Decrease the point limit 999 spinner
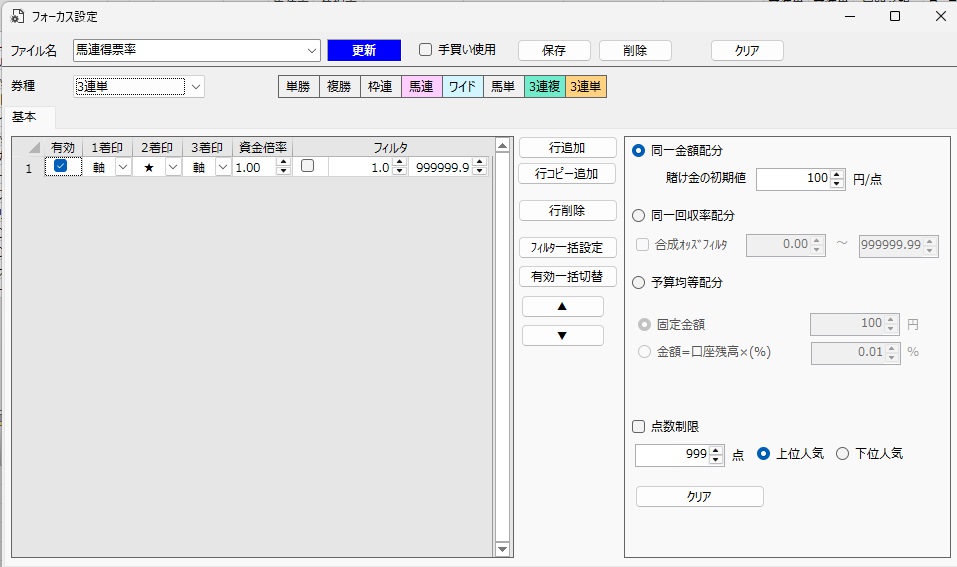The width and height of the screenshot is (957, 567). click(x=716, y=460)
